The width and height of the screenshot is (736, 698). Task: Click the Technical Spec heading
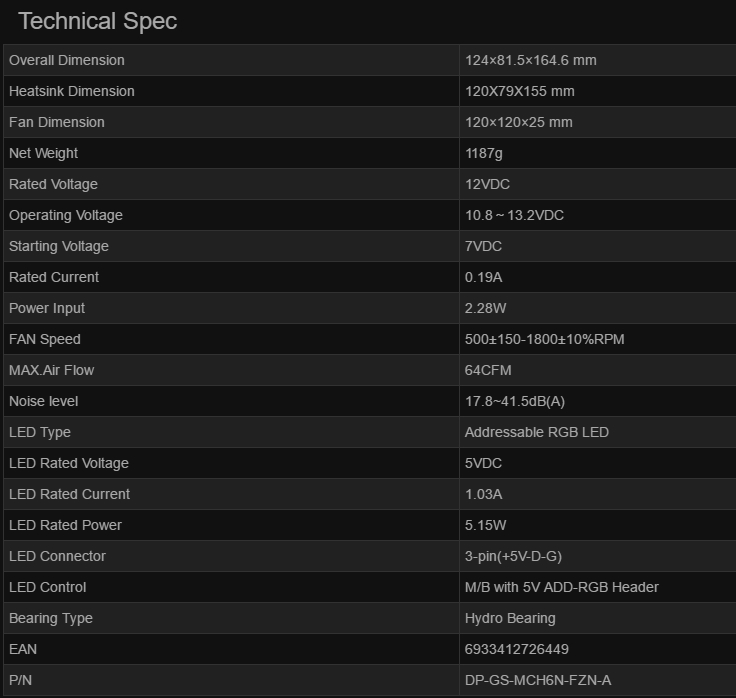(x=97, y=21)
